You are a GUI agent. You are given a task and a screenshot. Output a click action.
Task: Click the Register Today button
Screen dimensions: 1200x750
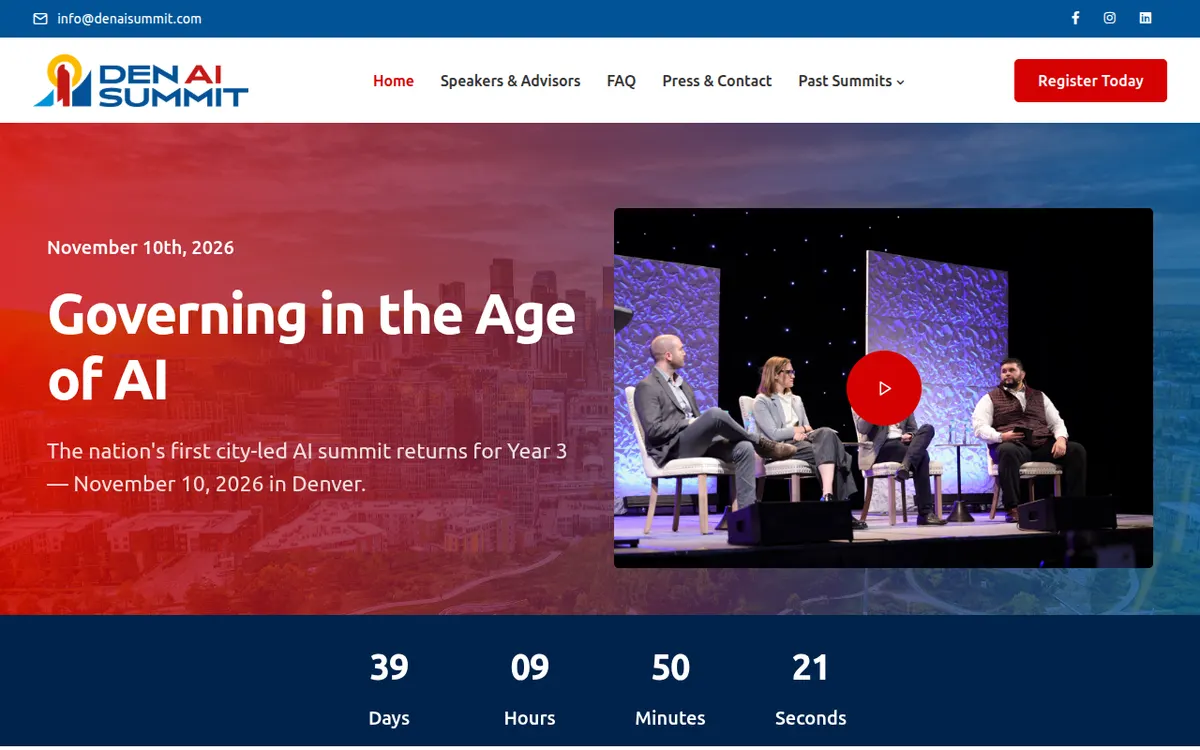click(1090, 81)
